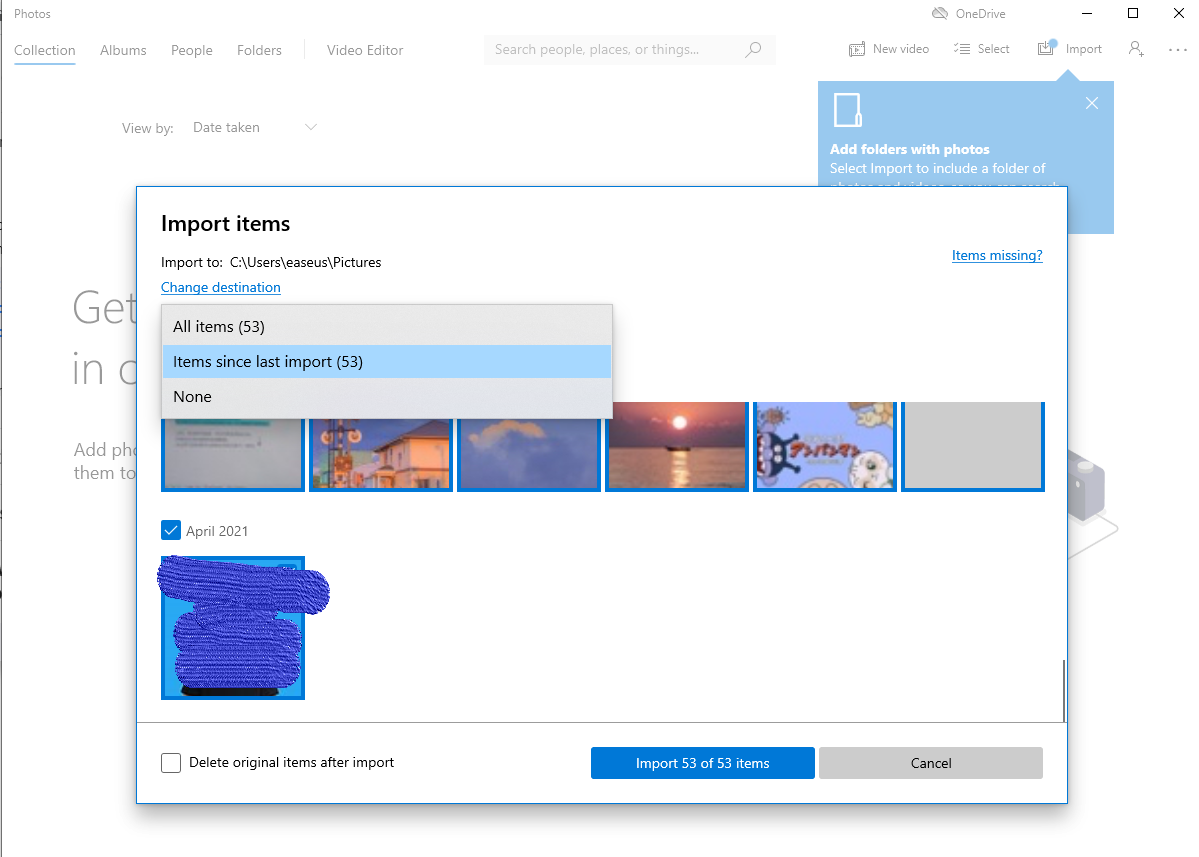Open the three-dot more options menu
This screenshot has height=857, width=1199.
[x=1177, y=49]
